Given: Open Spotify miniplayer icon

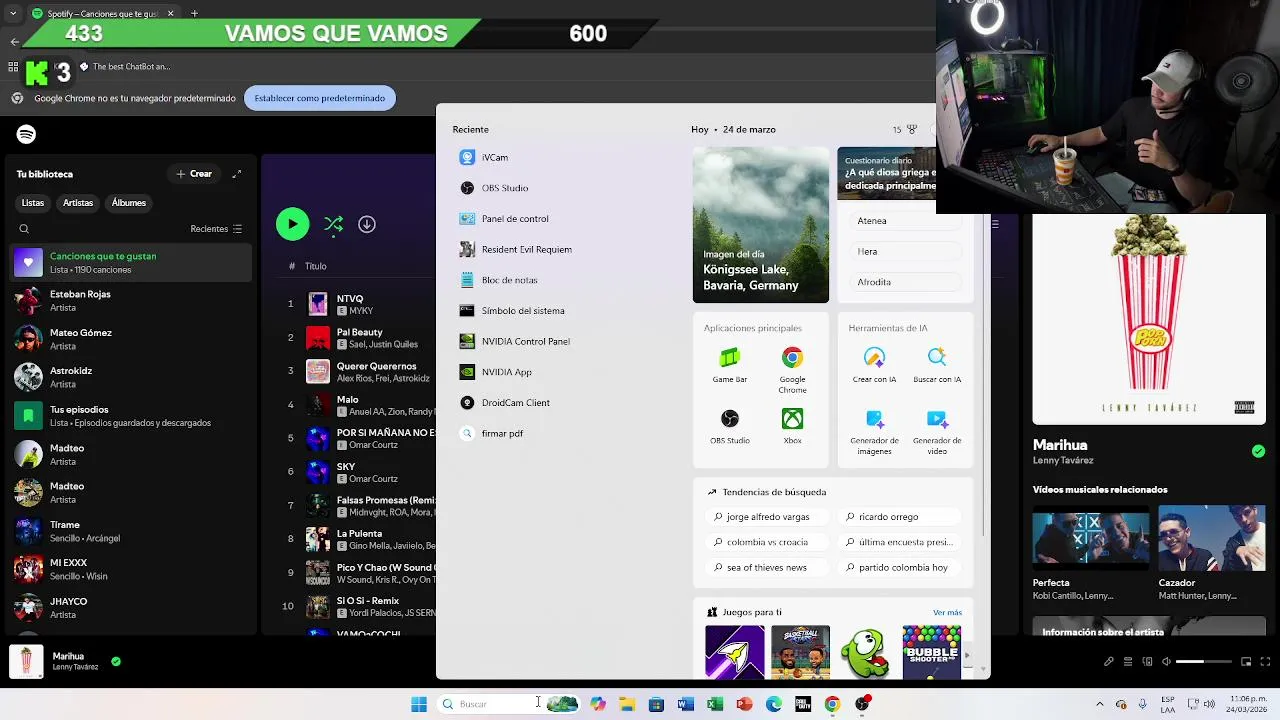Looking at the screenshot, I should point(1246,661).
